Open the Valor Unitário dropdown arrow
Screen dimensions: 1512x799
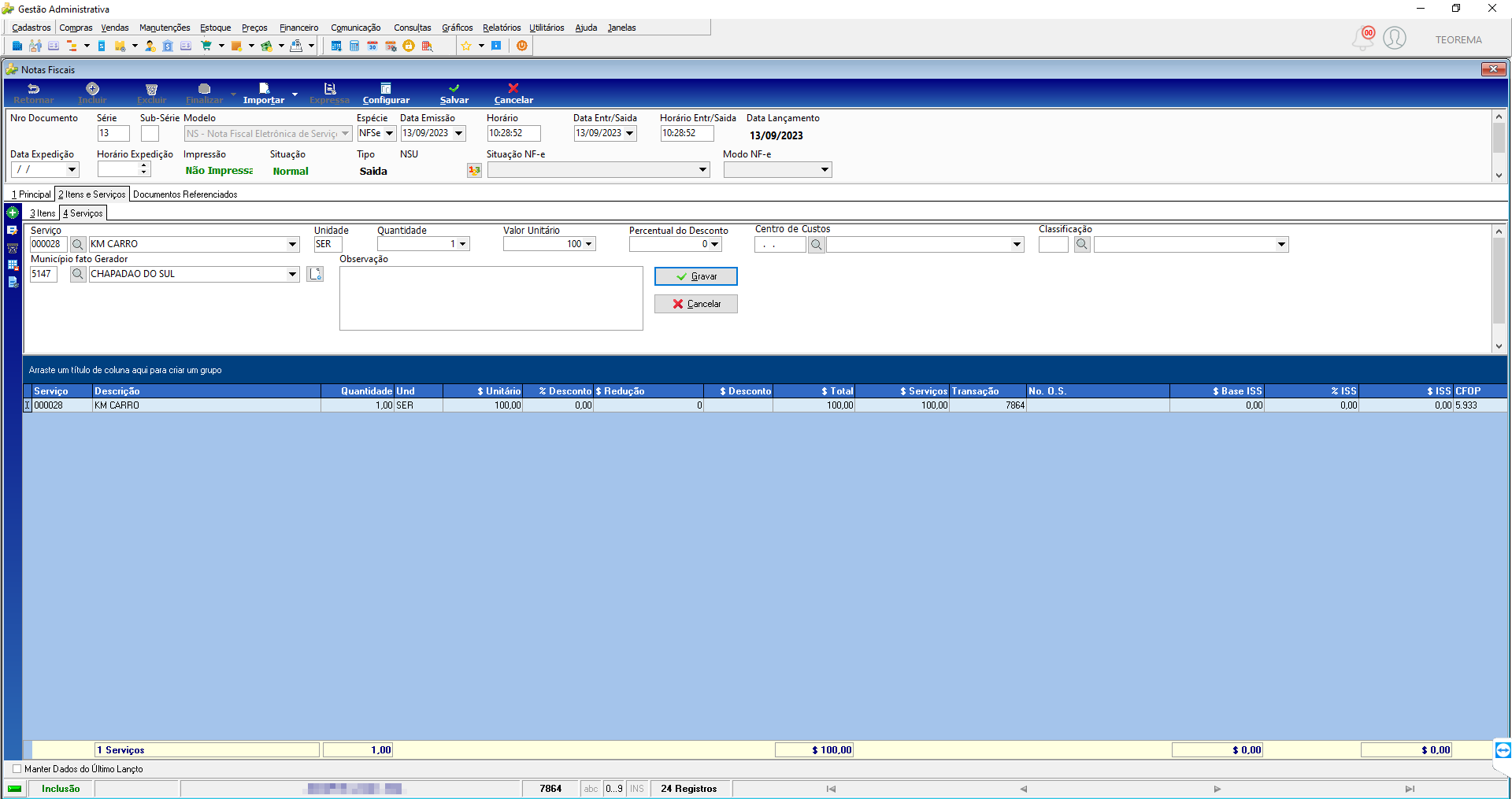tap(588, 244)
